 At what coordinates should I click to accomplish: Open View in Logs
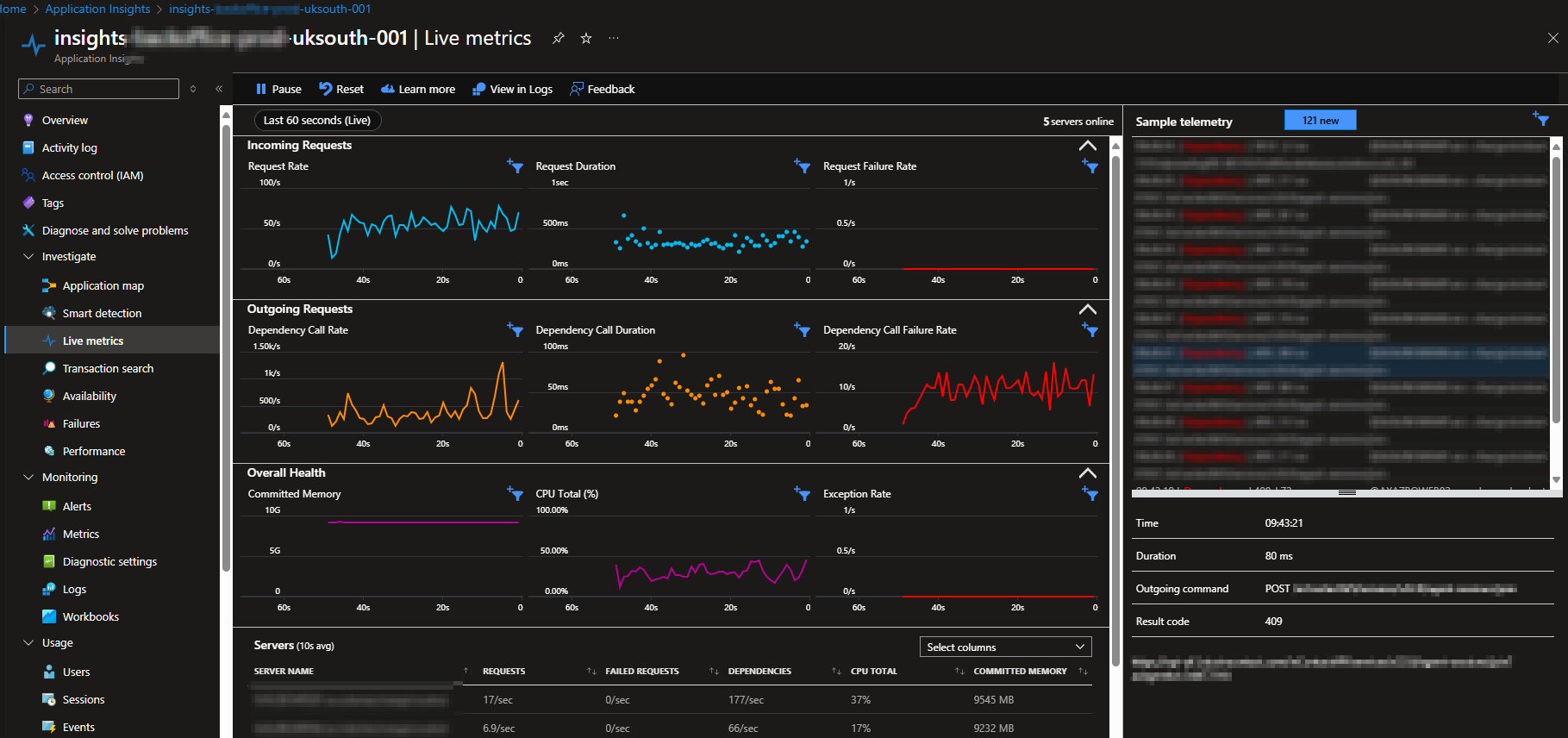pos(513,89)
